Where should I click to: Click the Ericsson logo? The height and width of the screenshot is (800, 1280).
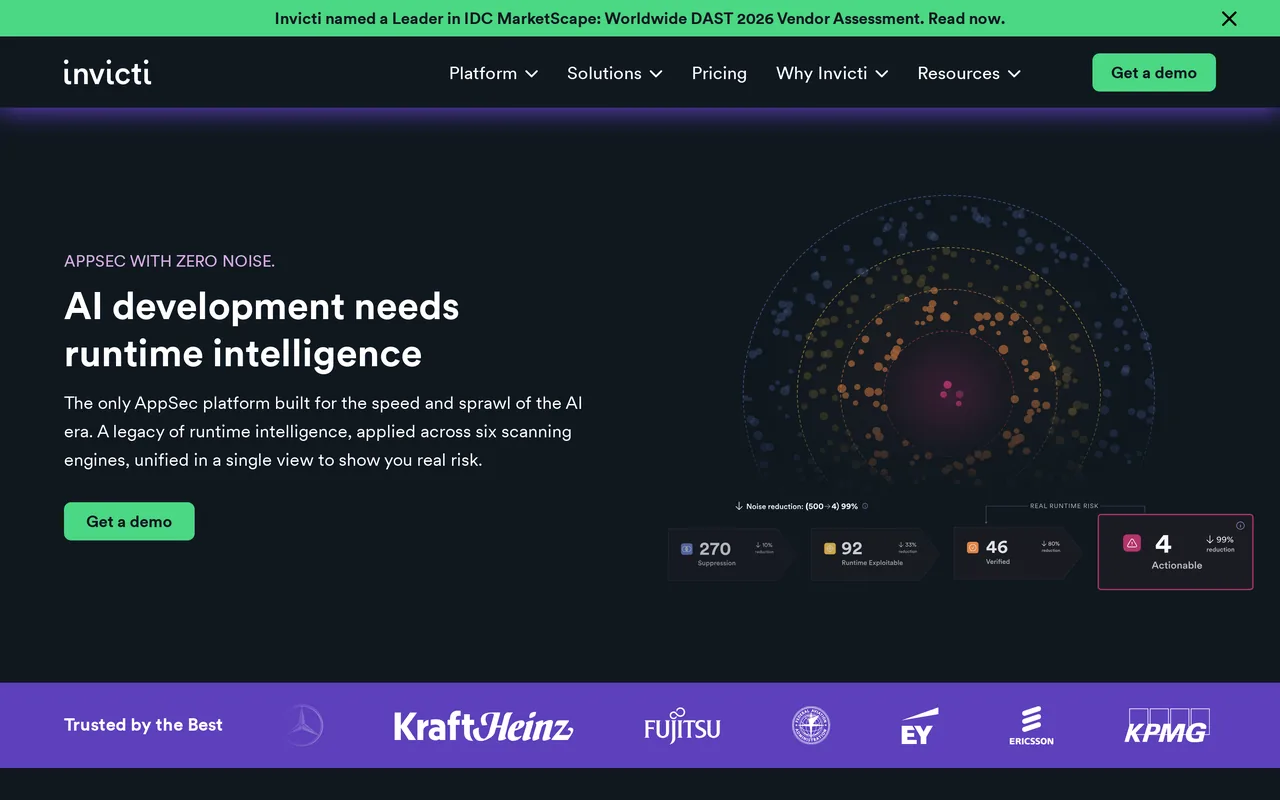[x=1031, y=726]
